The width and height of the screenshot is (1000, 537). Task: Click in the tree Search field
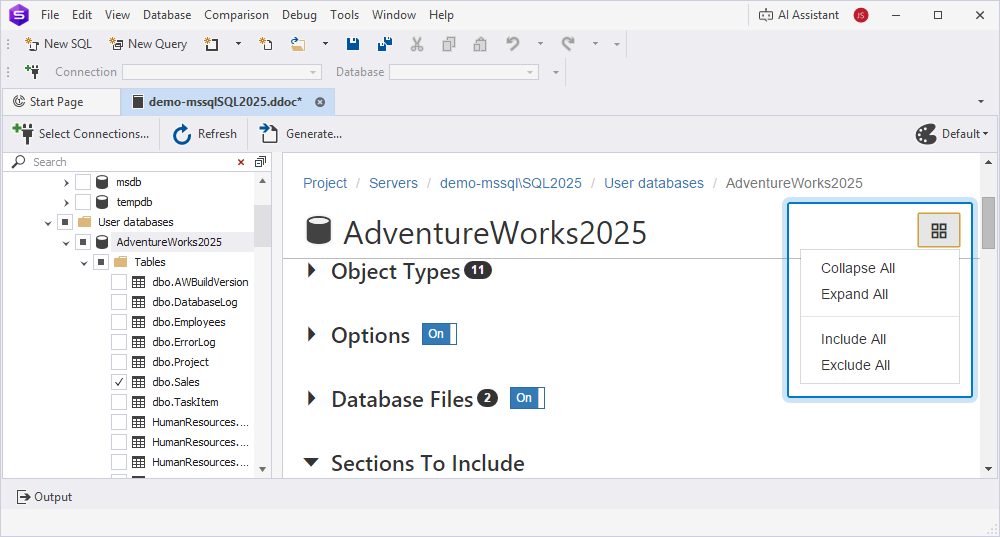pyautogui.click(x=131, y=162)
